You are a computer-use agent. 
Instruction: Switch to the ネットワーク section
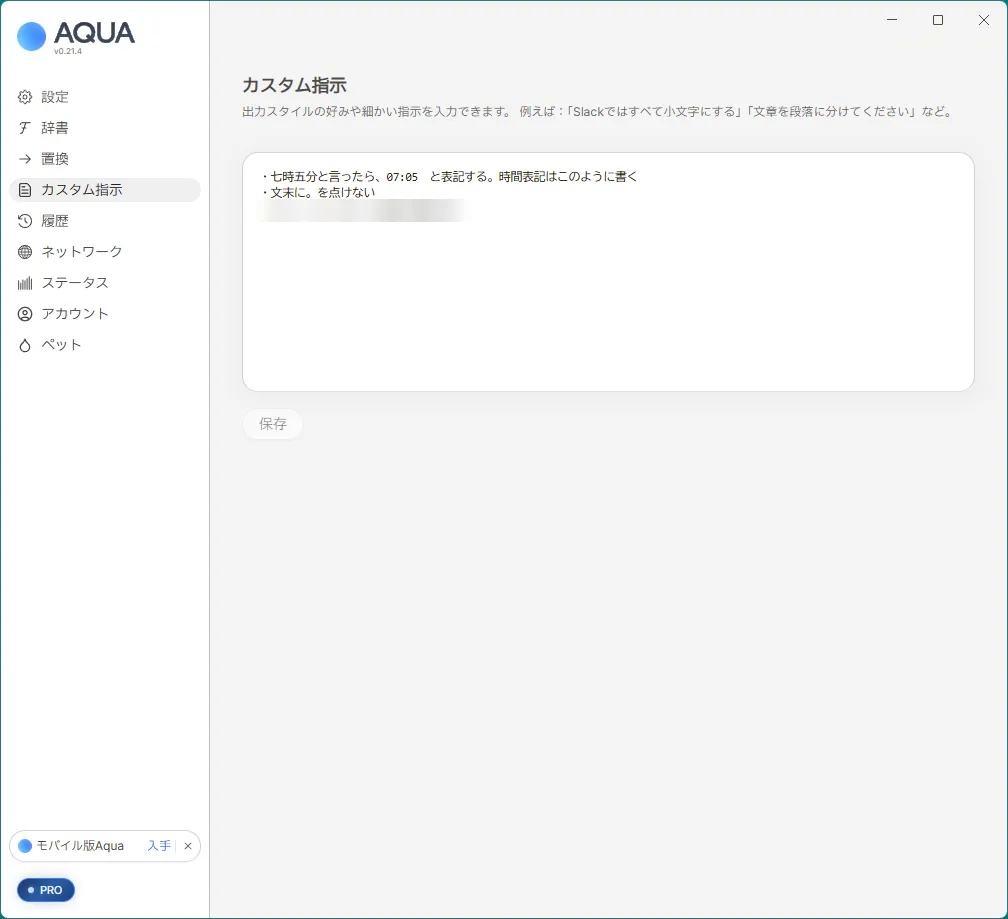tap(105, 252)
